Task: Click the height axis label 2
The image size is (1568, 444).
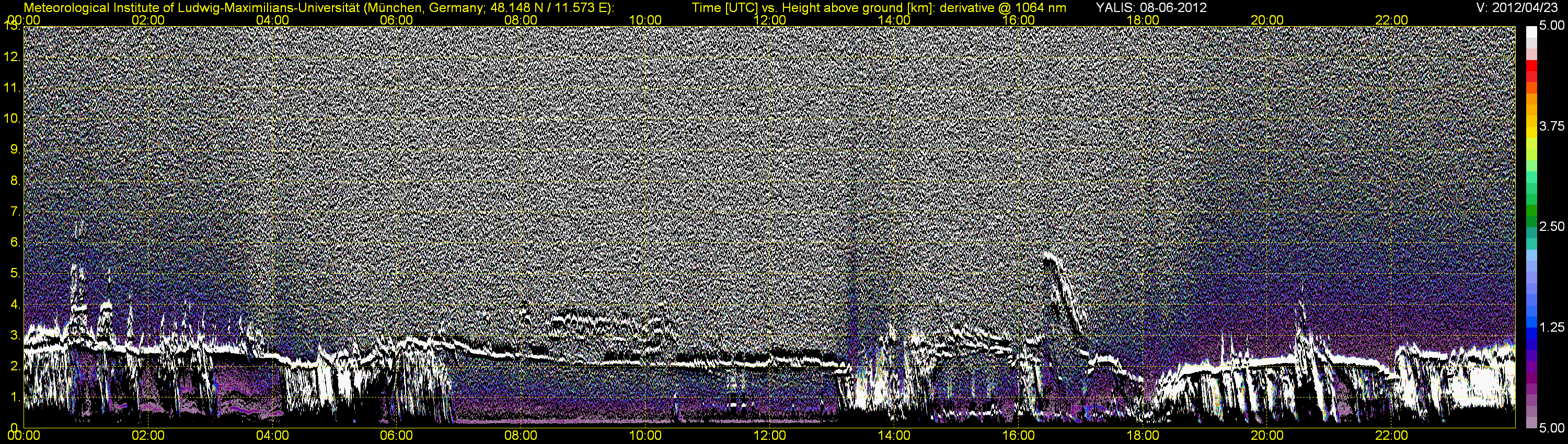Action: tap(15, 366)
